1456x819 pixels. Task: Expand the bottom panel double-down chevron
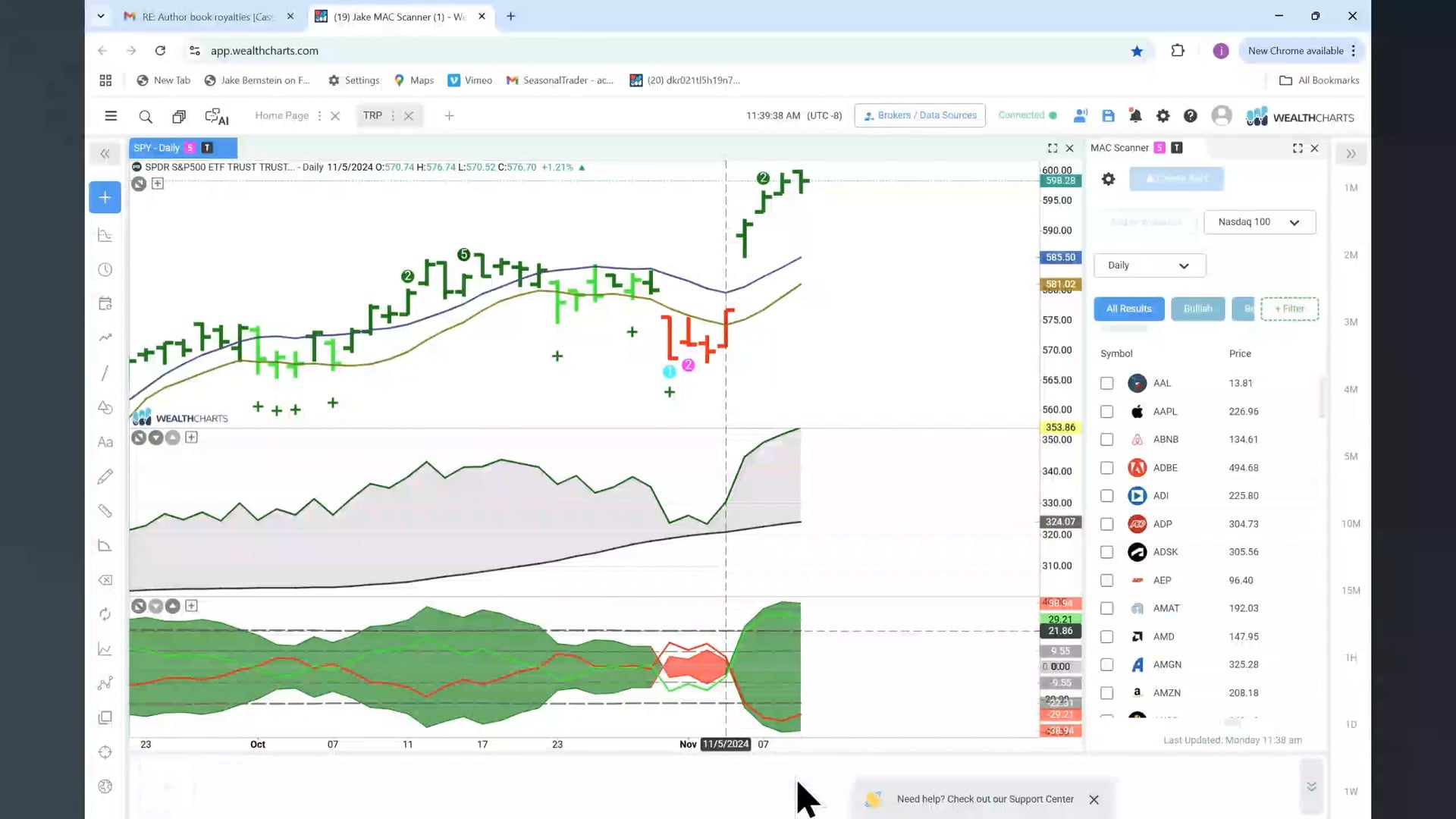pyautogui.click(x=1311, y=786)
